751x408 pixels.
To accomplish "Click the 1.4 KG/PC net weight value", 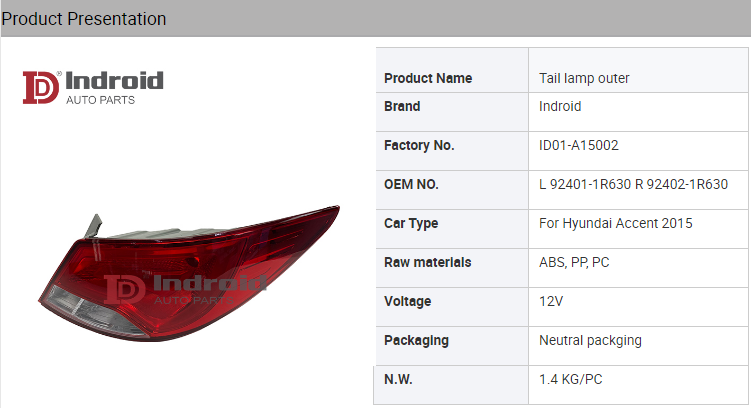I will tap(571, 380).
